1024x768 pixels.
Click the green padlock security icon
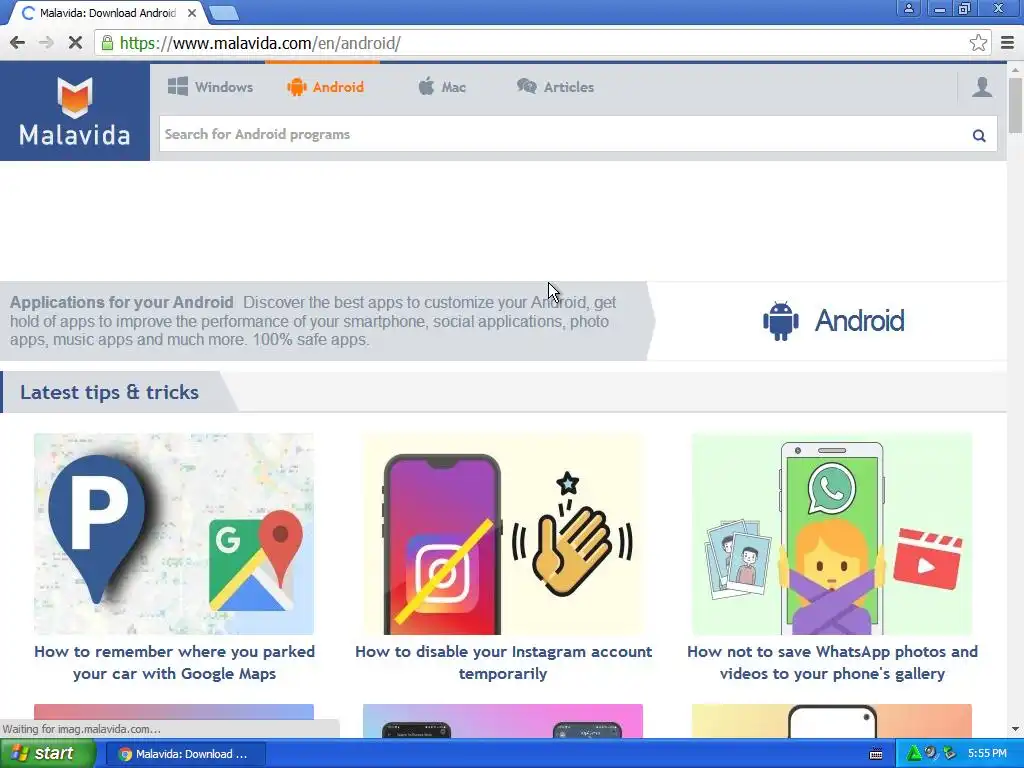tap(107, 43)
